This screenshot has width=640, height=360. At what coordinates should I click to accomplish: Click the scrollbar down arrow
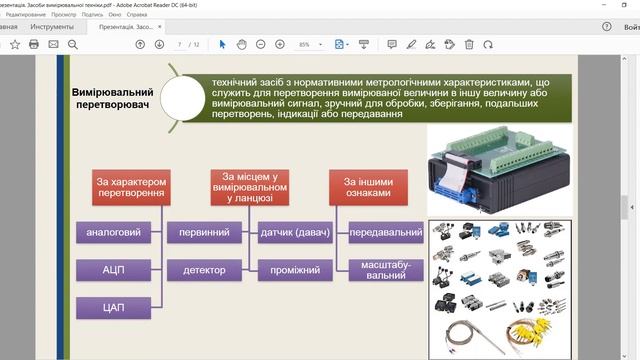[x=624, y=356]
